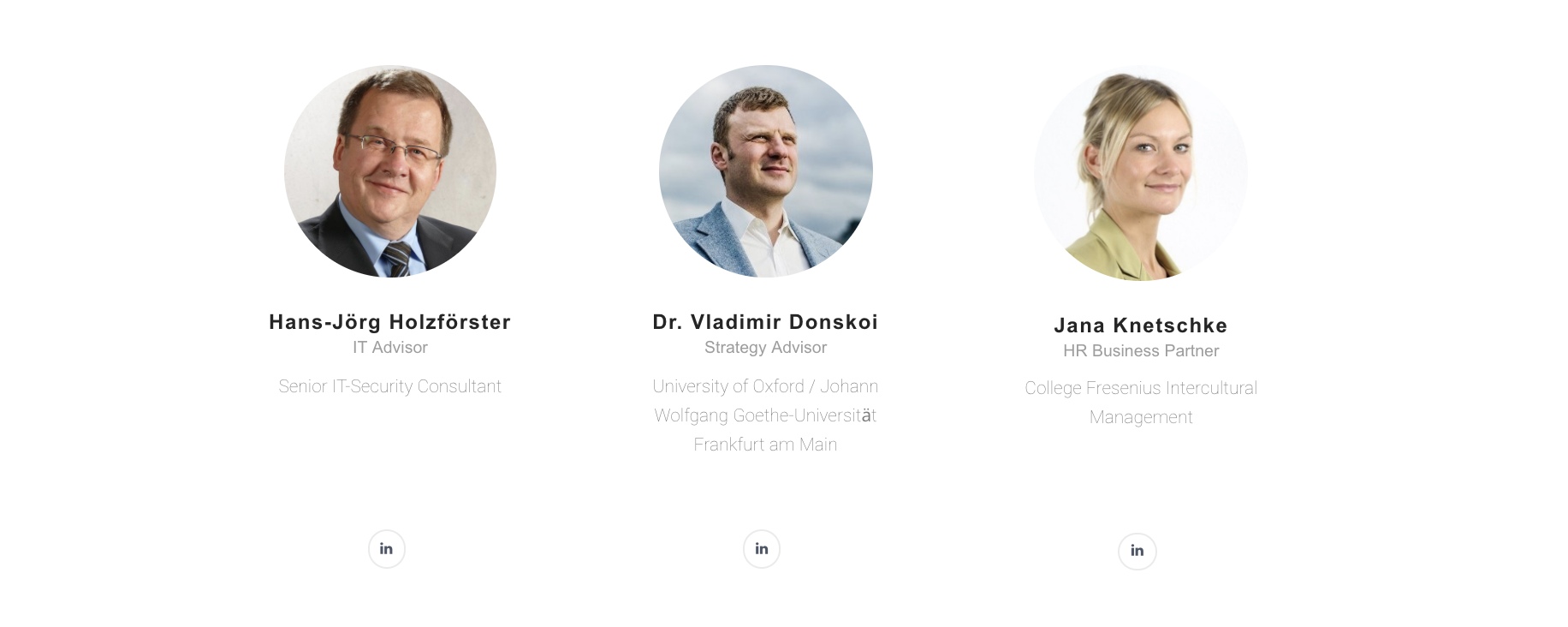1568x627 pixels.
Task: Select the name Hans-Jörg Holzförster
Action: coord(389,322)
